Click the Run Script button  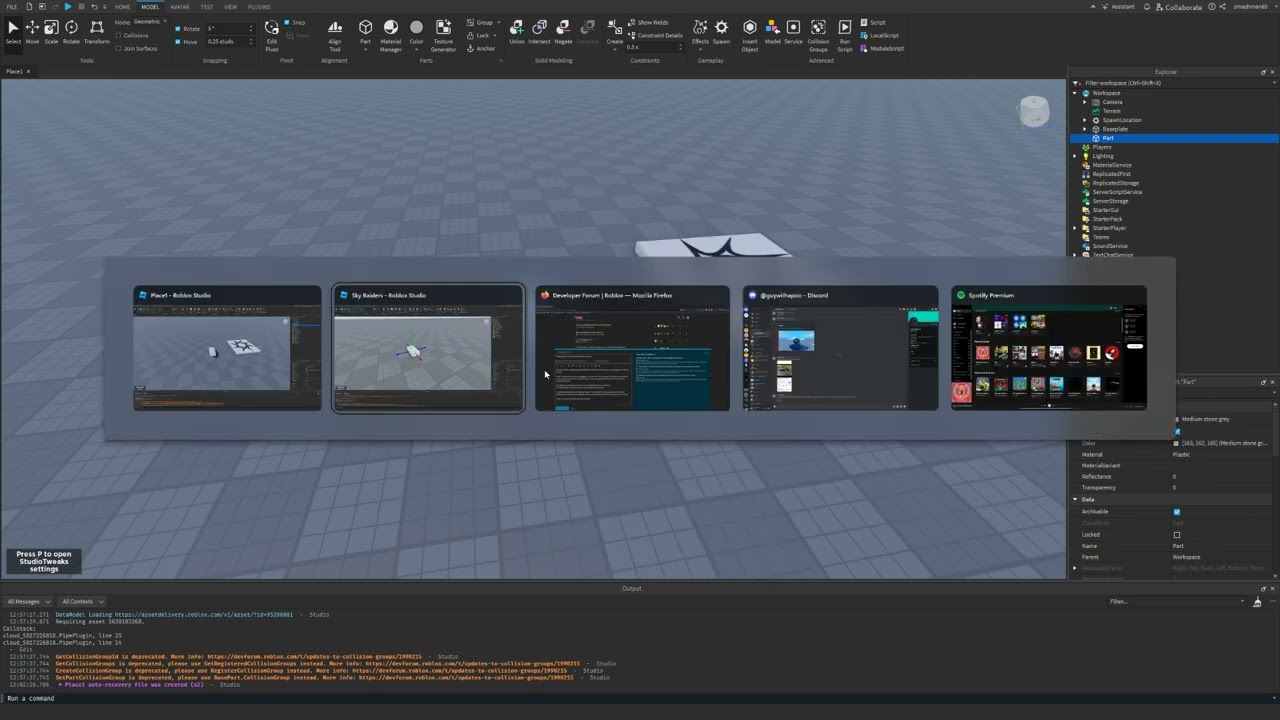click(845, 33)
